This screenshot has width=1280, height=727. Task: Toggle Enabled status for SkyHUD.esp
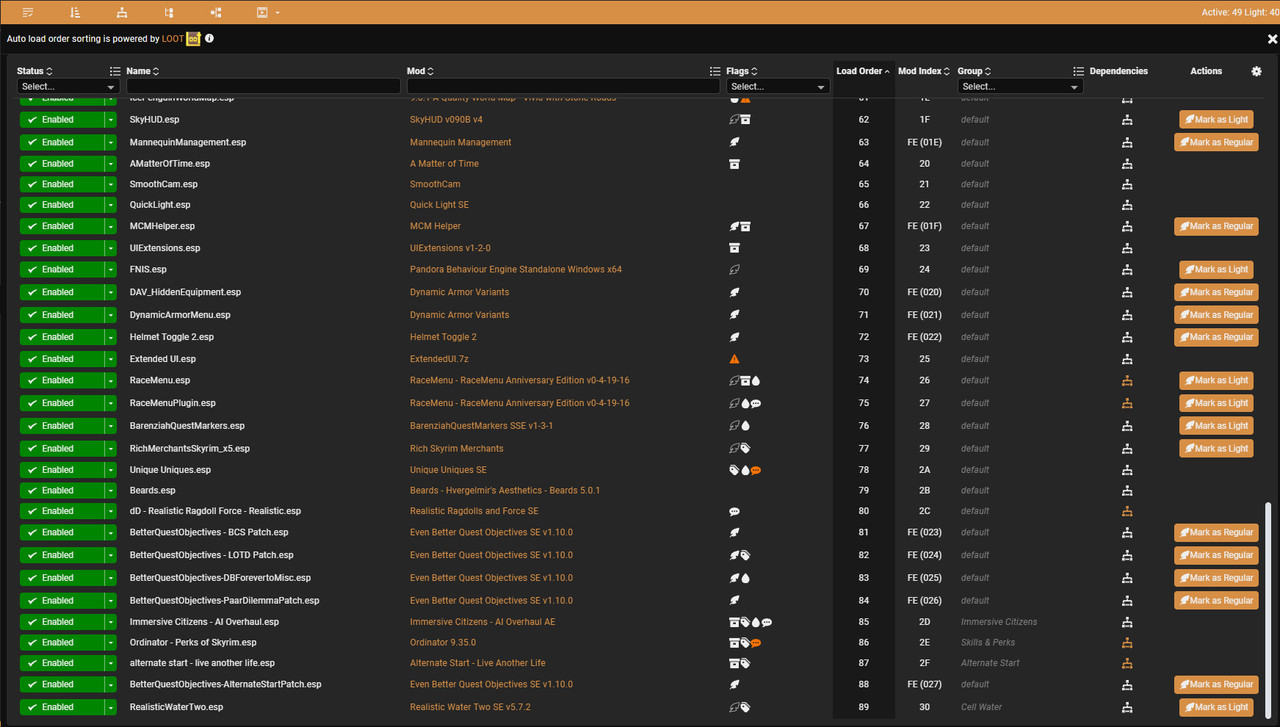61,119
